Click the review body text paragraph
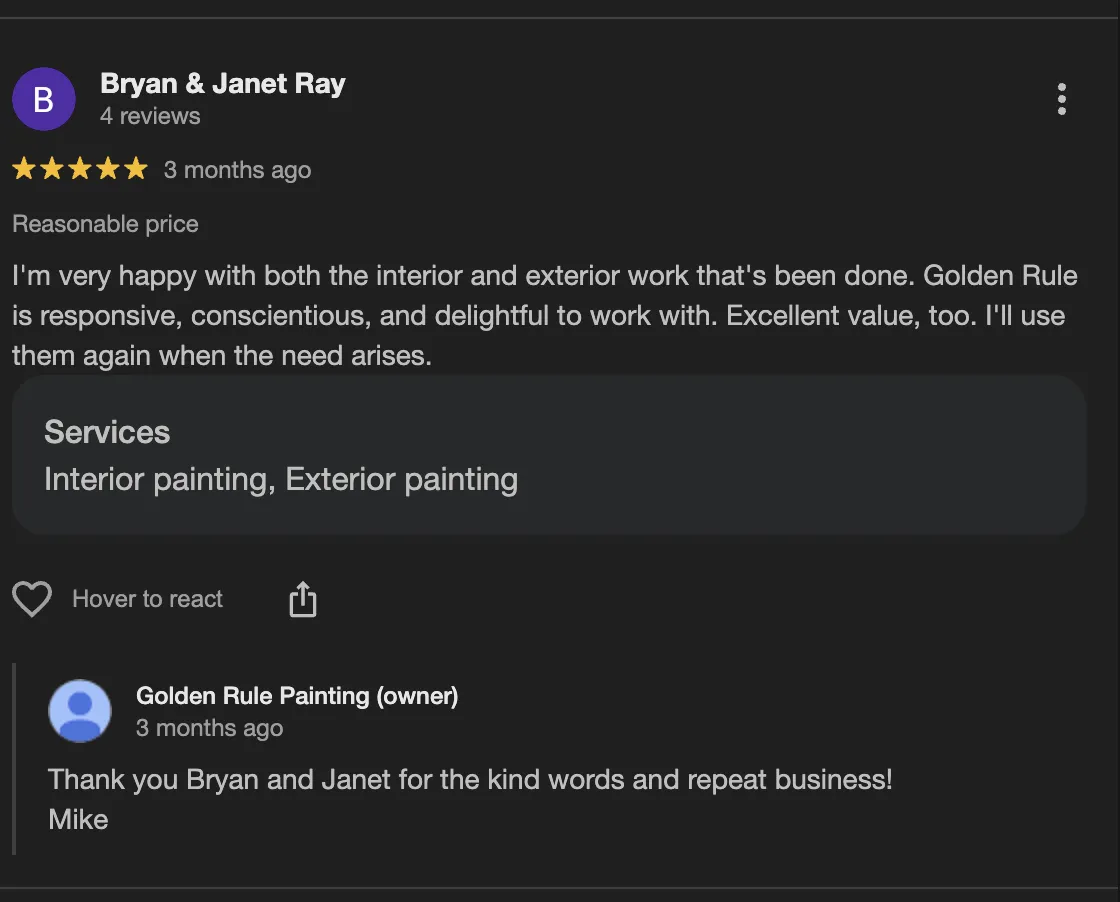The image size is (1120, 902). pos(538,315)
